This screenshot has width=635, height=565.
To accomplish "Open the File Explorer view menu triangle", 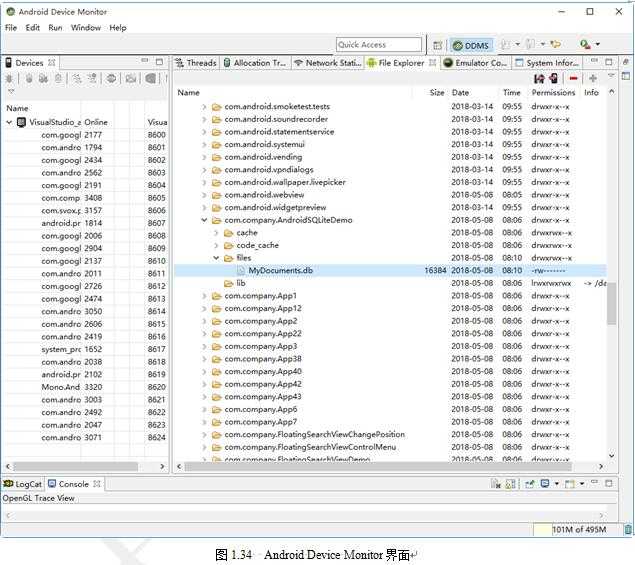I will coord(611,76).
